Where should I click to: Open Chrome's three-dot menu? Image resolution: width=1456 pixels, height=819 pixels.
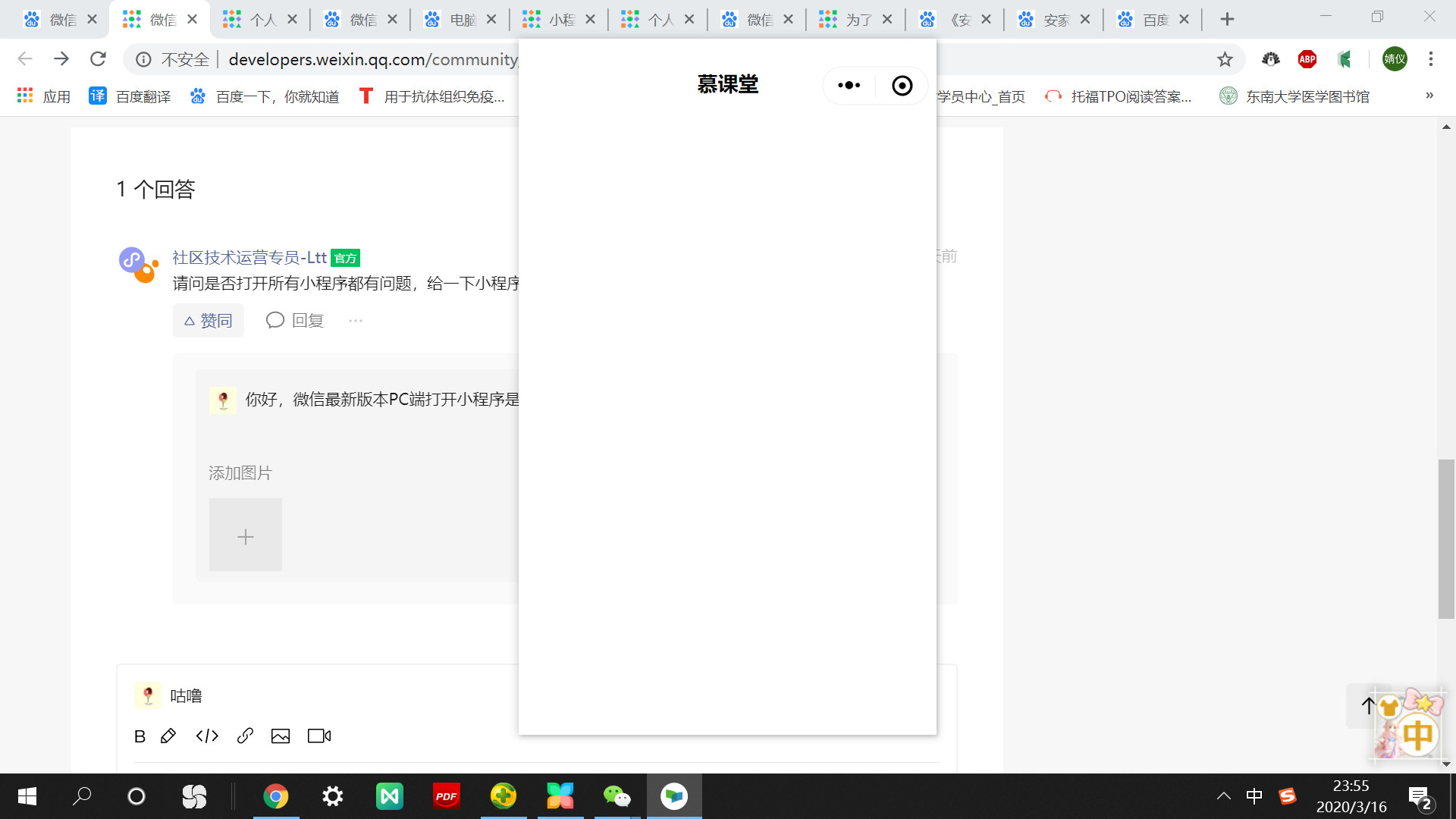coord(1431,59)
